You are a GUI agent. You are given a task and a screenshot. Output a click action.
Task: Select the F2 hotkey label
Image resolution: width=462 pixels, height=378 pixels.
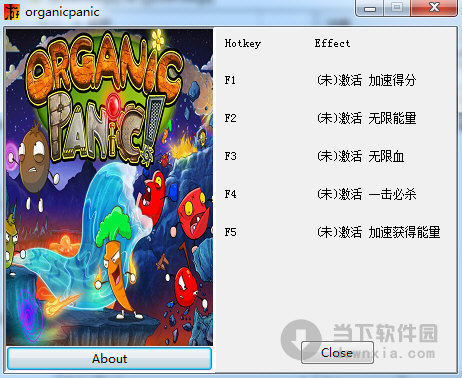(x=230, y=118)
